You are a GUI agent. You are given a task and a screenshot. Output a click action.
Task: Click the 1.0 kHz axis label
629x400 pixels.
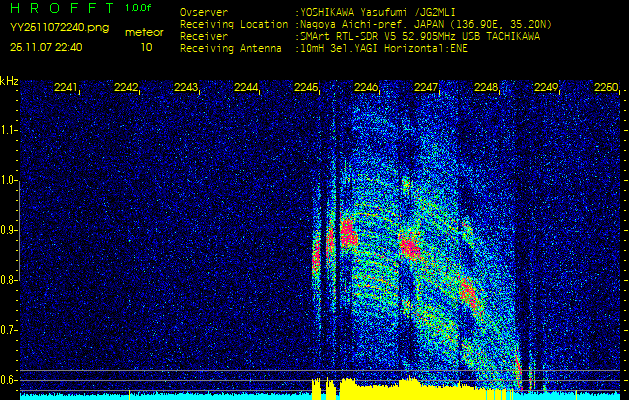[x=8, y=180]
